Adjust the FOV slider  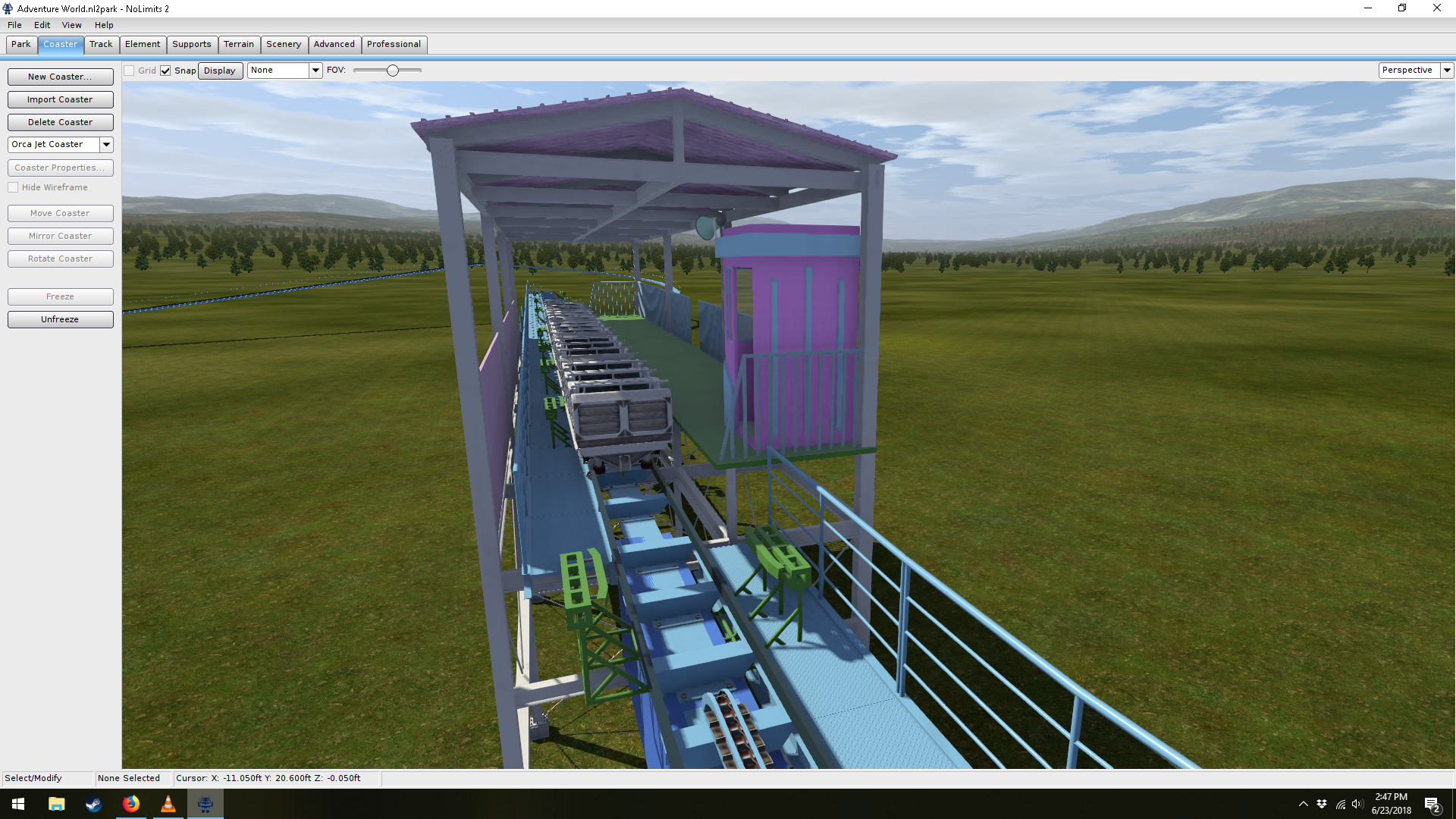(393, 71)
